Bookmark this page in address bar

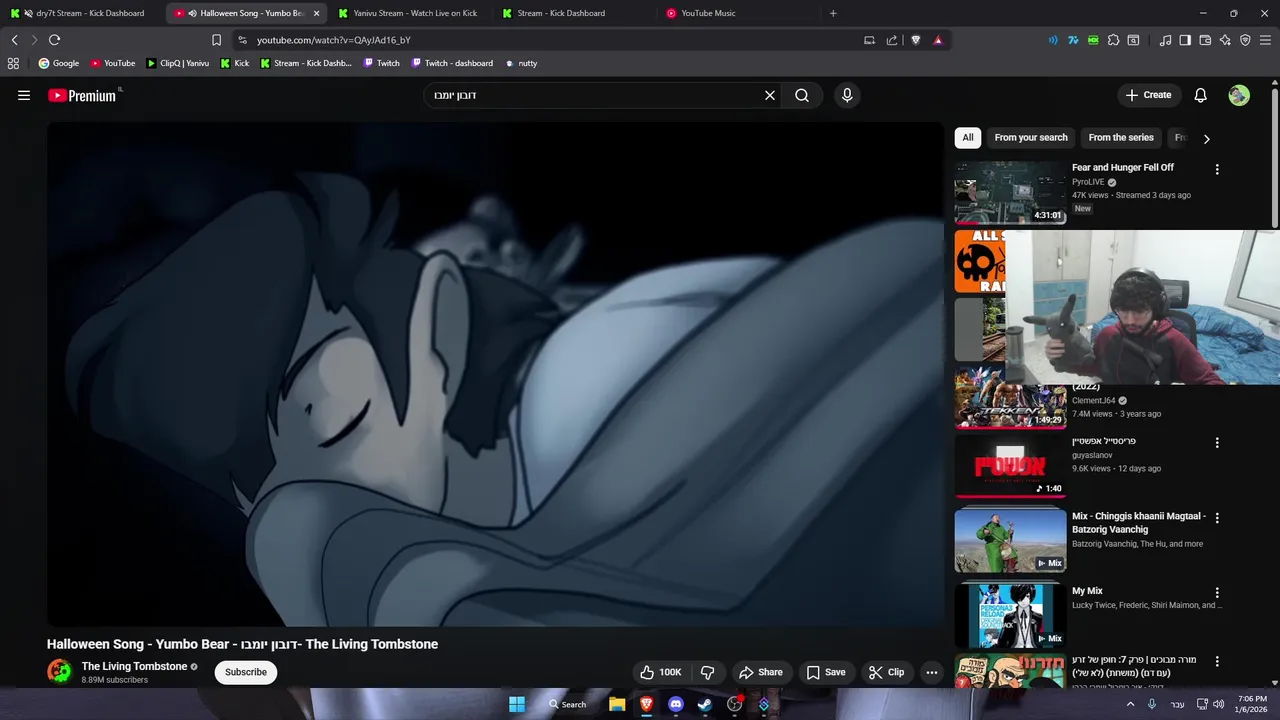click(216, 40)
